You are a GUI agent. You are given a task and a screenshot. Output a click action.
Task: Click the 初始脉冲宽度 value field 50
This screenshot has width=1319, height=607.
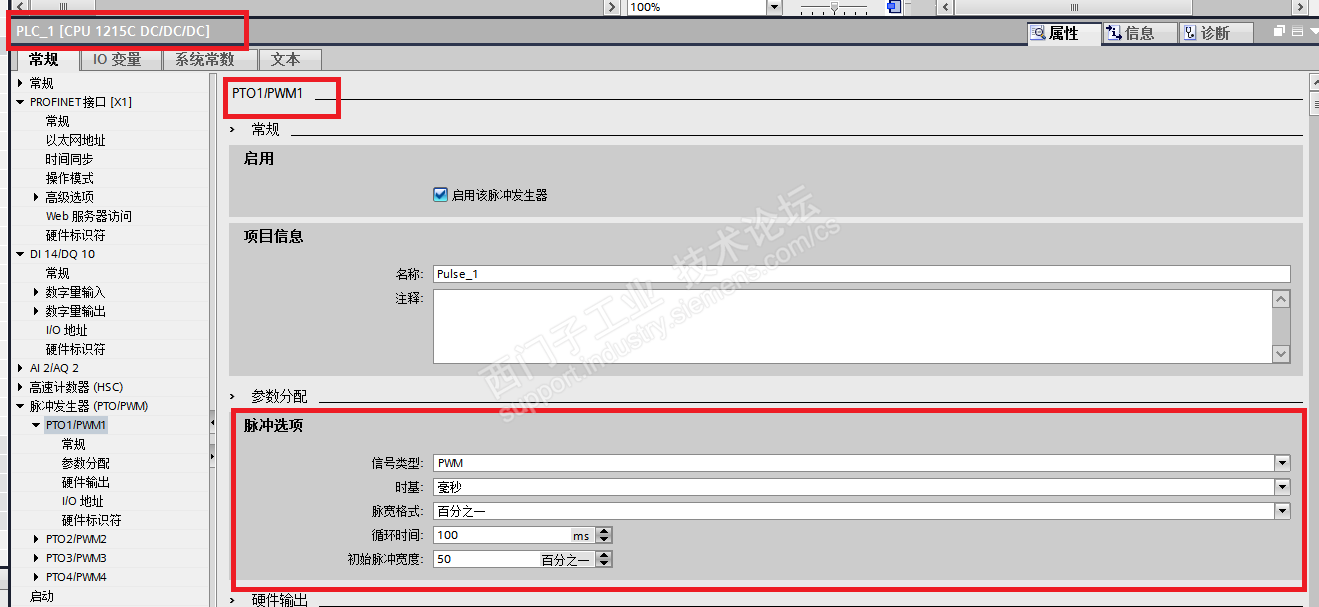click(486, 559)
